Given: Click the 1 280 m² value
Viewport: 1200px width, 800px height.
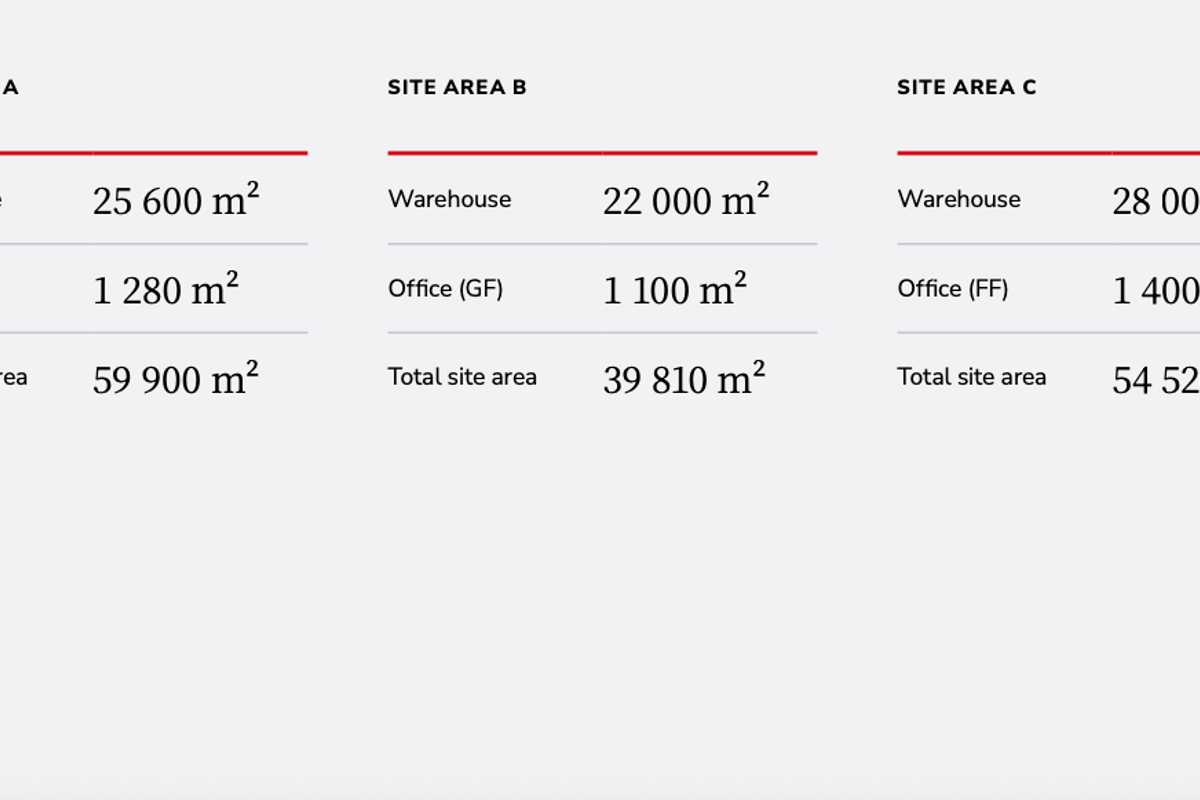Looking at the screenshot, I should [x=166, y=290].
